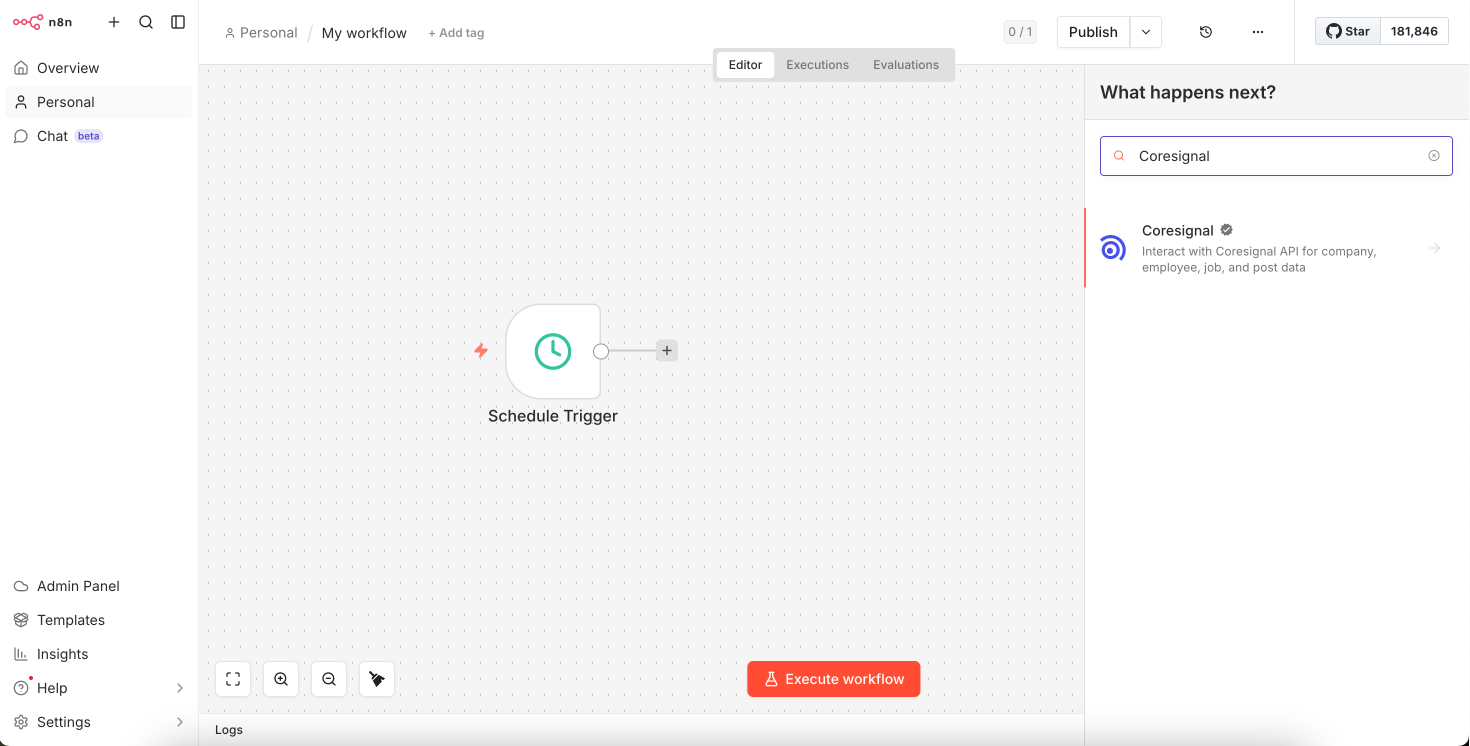Open the search magnifier in sidebar header
Screen dimensions: 1470x746
tap(146, 22)
